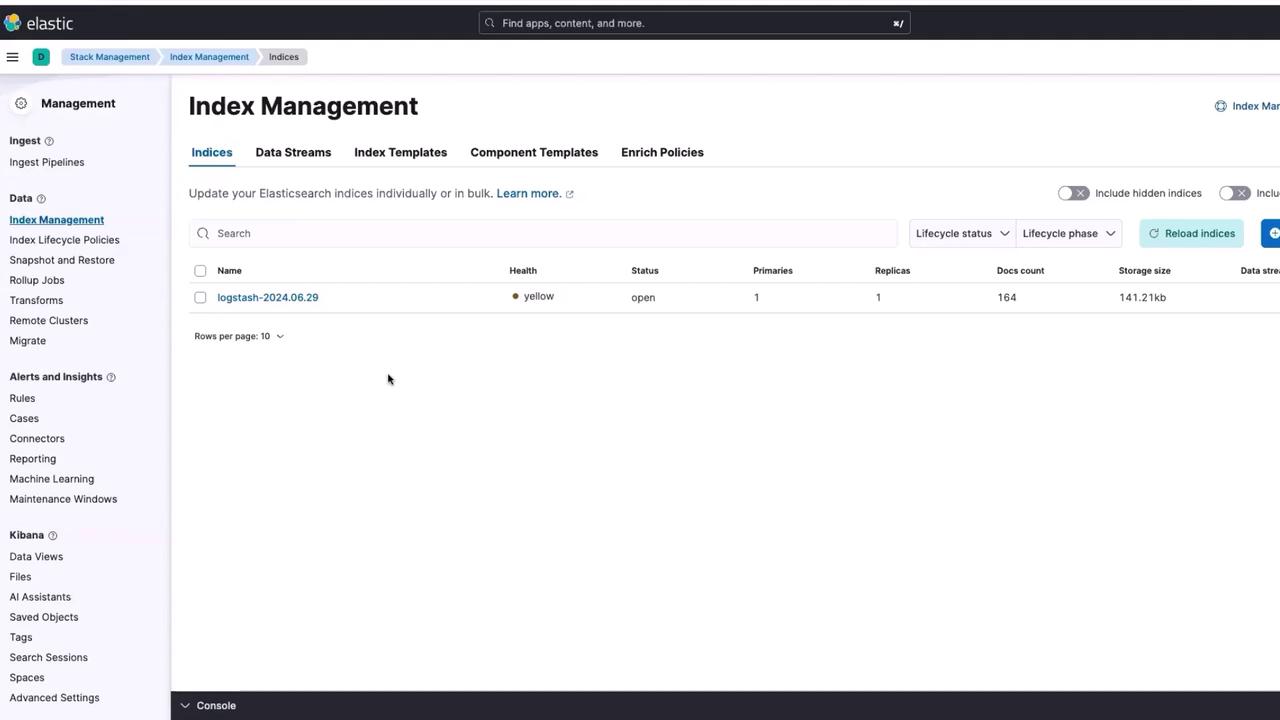The width and height of the screenshot is (1280, 720).
Task: Open the Learn more link
Action: pos(528,194)
